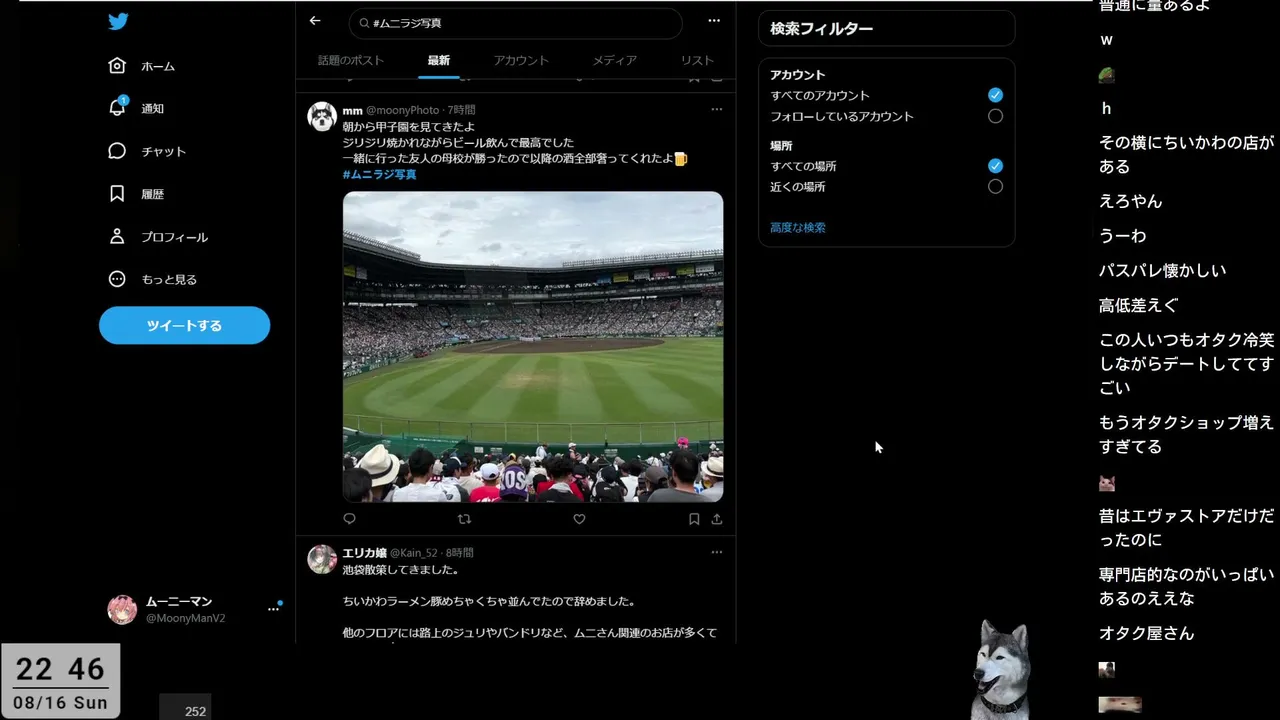Open チャット in the sidebar
1280x720 pixels.
click(147, 151)
